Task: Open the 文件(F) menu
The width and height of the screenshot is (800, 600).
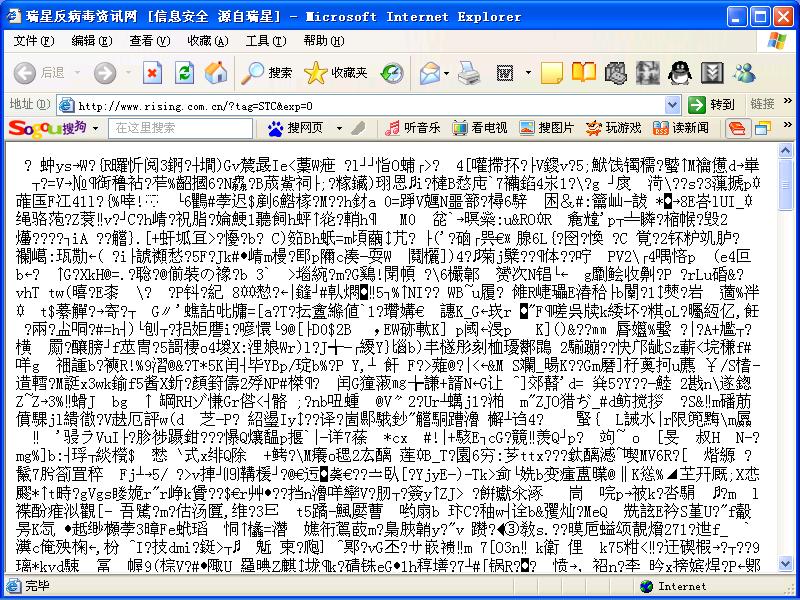Action: point(34,41)
